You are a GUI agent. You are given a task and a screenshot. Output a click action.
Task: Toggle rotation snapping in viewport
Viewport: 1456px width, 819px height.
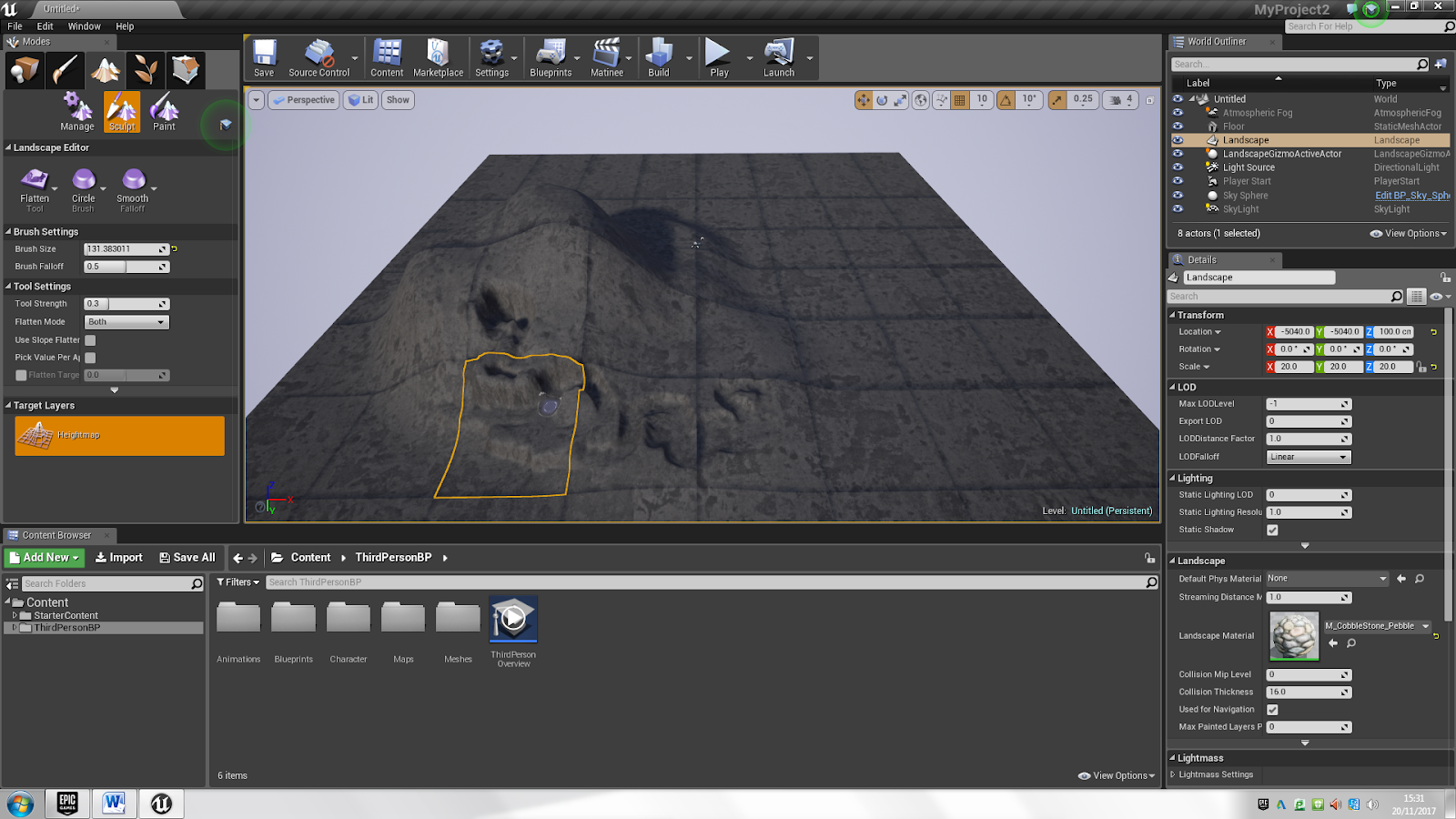[1006, 100]
